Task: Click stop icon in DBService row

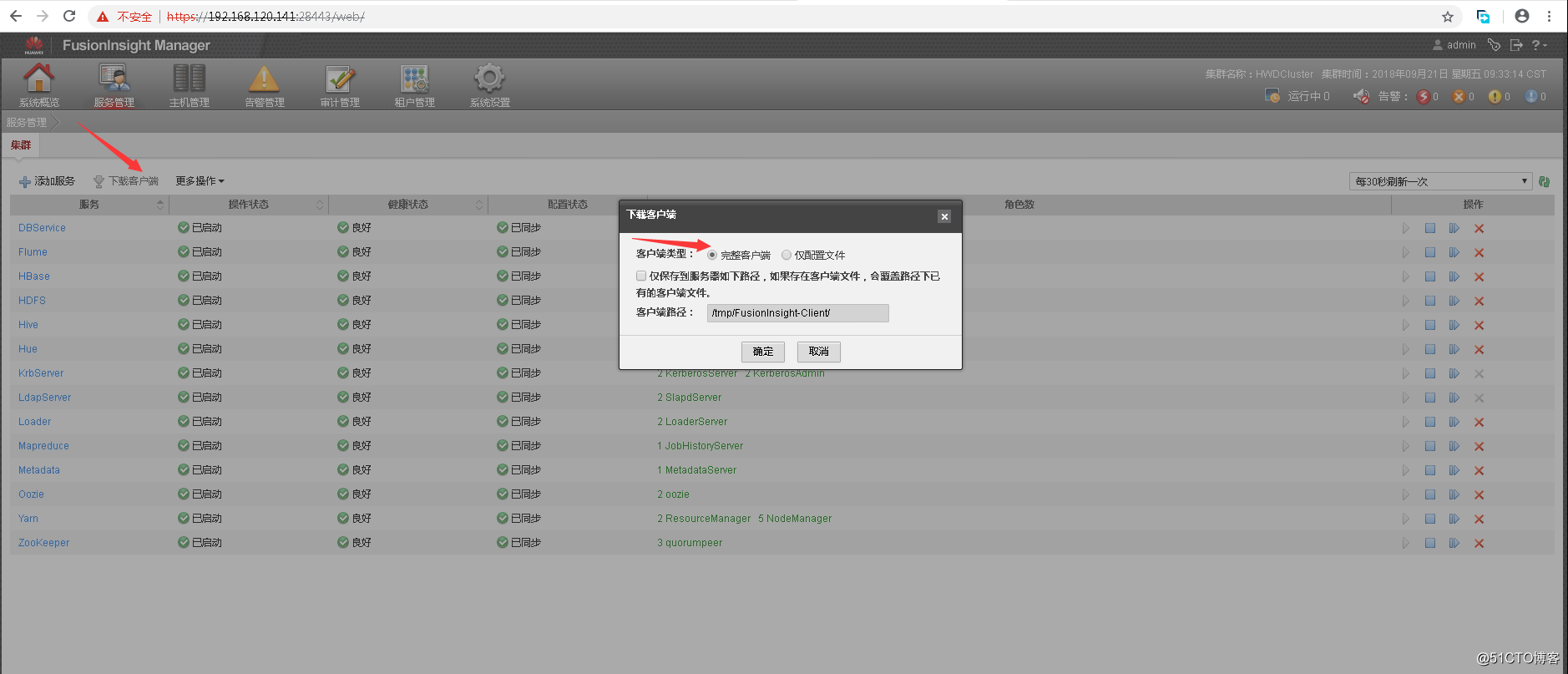Action: 1430,228
